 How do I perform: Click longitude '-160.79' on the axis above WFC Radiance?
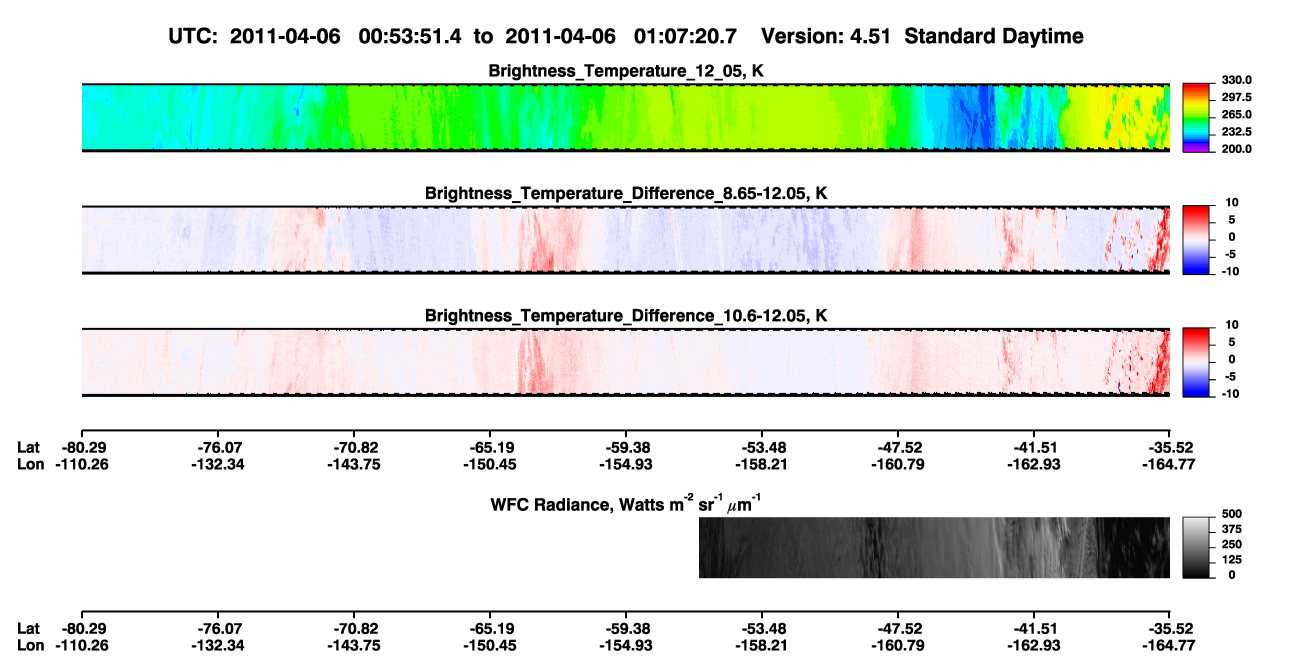(x=898, y=464)
